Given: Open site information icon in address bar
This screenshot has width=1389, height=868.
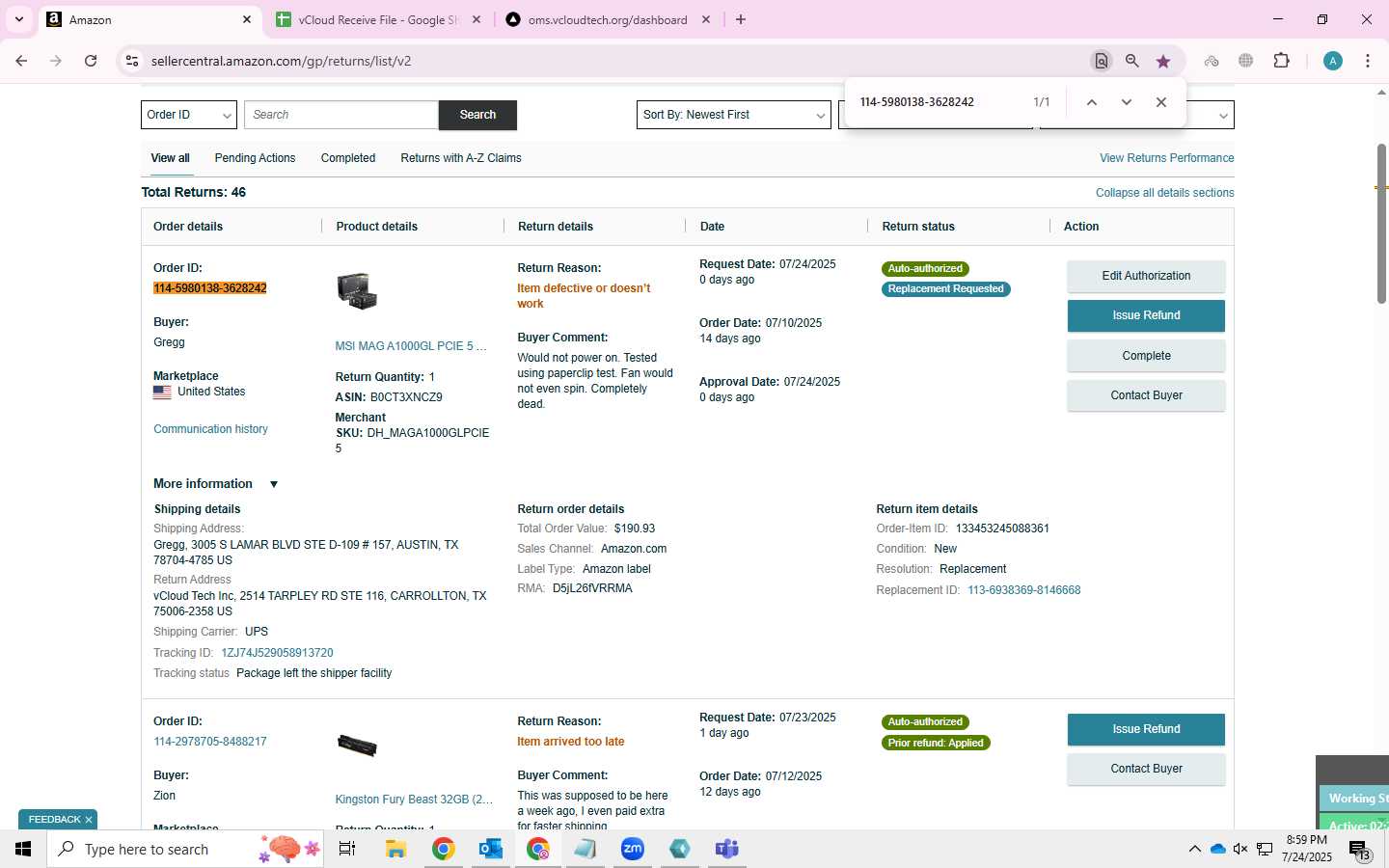Looking at the screenshot, I should tap(132, 61).
